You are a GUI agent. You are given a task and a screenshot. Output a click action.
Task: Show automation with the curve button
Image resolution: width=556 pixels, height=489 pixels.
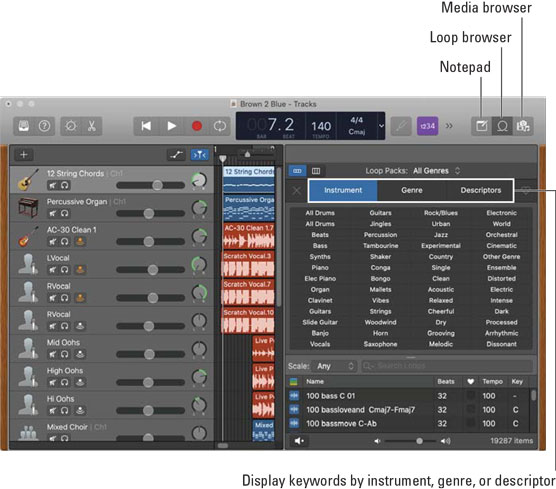coord(176,155)
